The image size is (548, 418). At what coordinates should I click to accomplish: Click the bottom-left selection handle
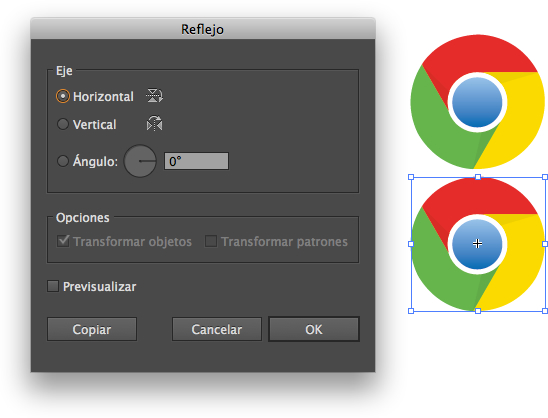pos(411,311)
